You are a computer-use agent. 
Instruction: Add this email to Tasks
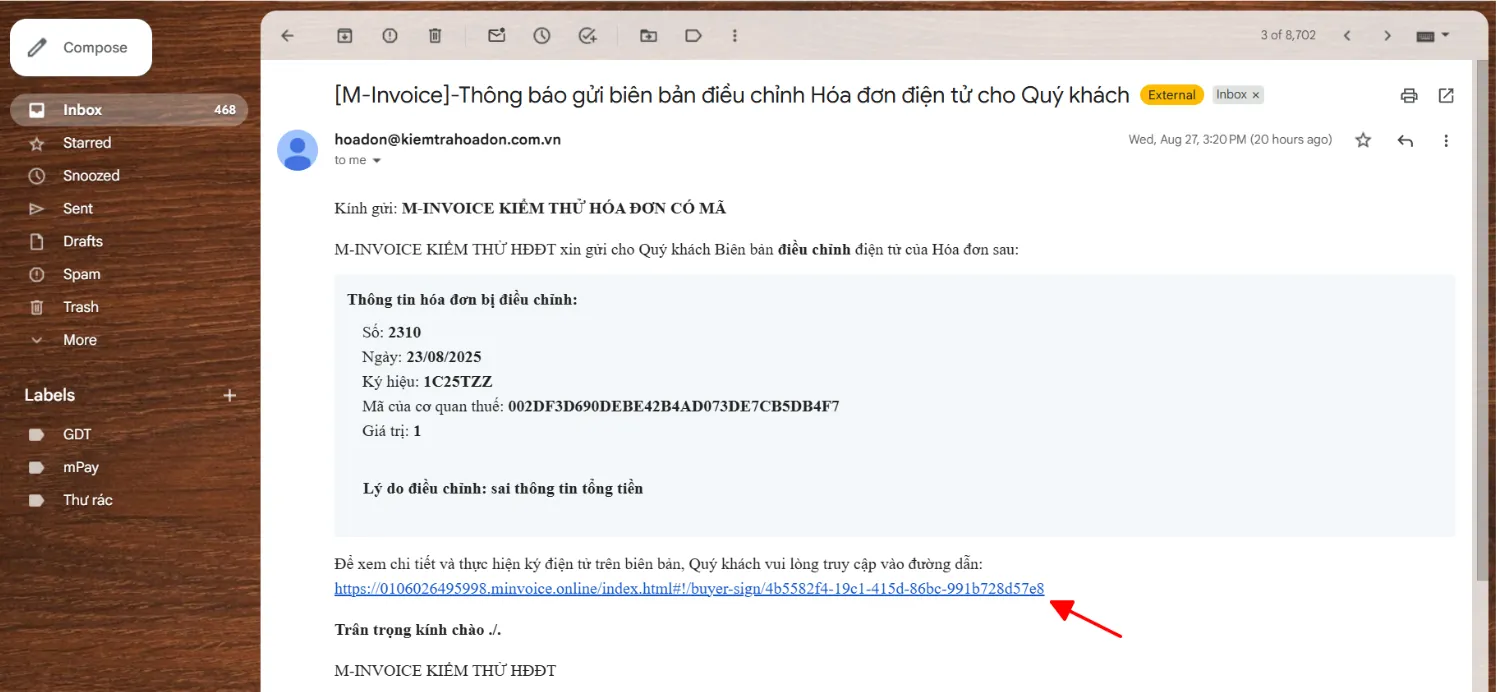[588, 35]
